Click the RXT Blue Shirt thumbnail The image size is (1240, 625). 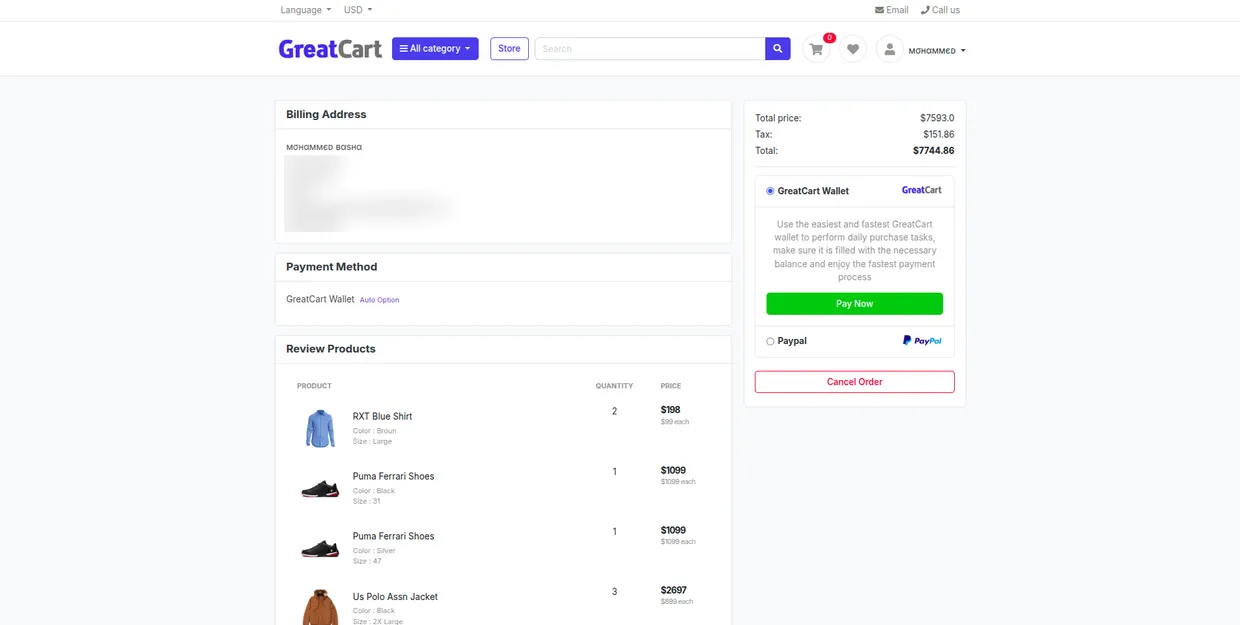coord(320,428)
